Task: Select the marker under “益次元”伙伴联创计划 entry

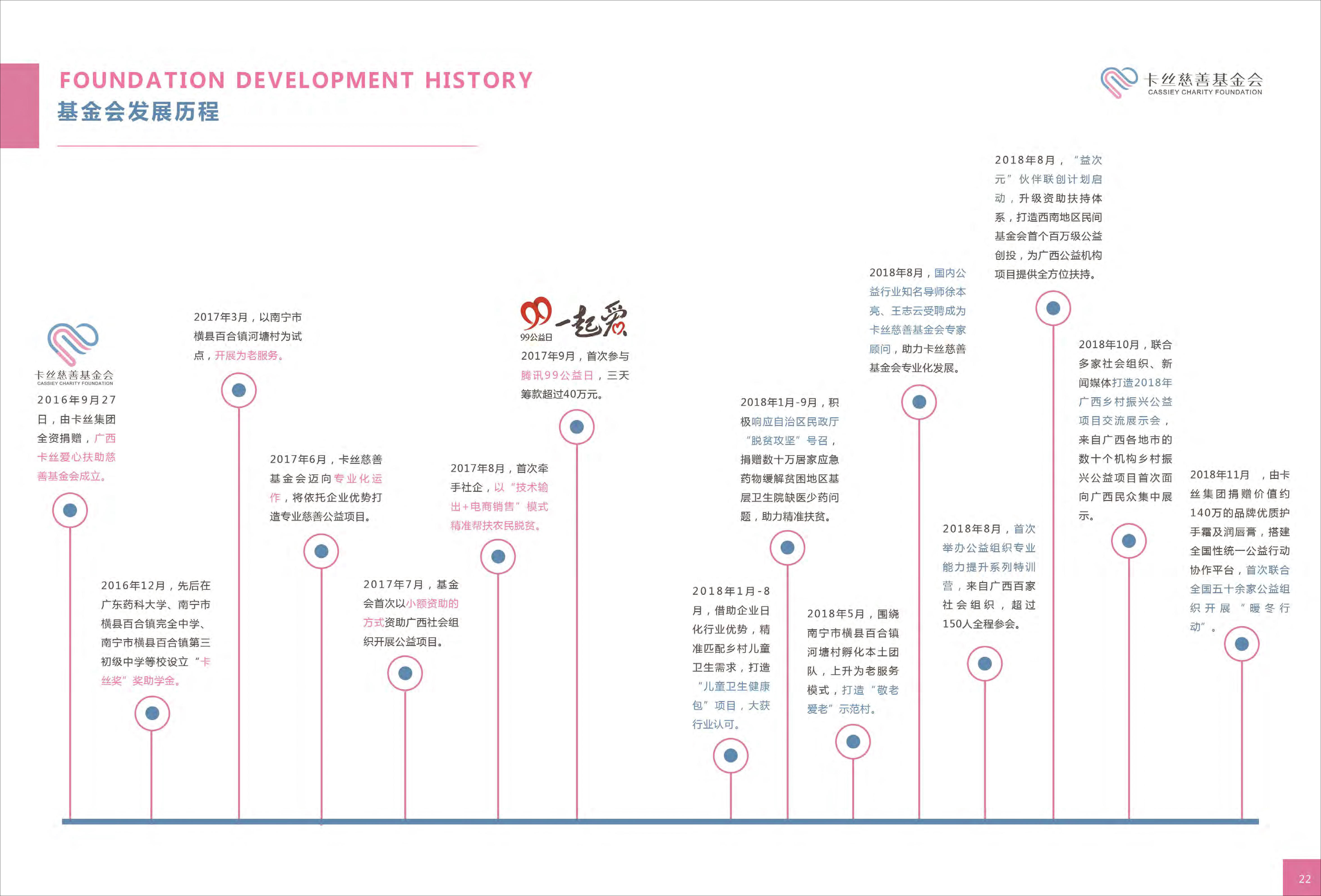Action: click(x=1053, y=309)
